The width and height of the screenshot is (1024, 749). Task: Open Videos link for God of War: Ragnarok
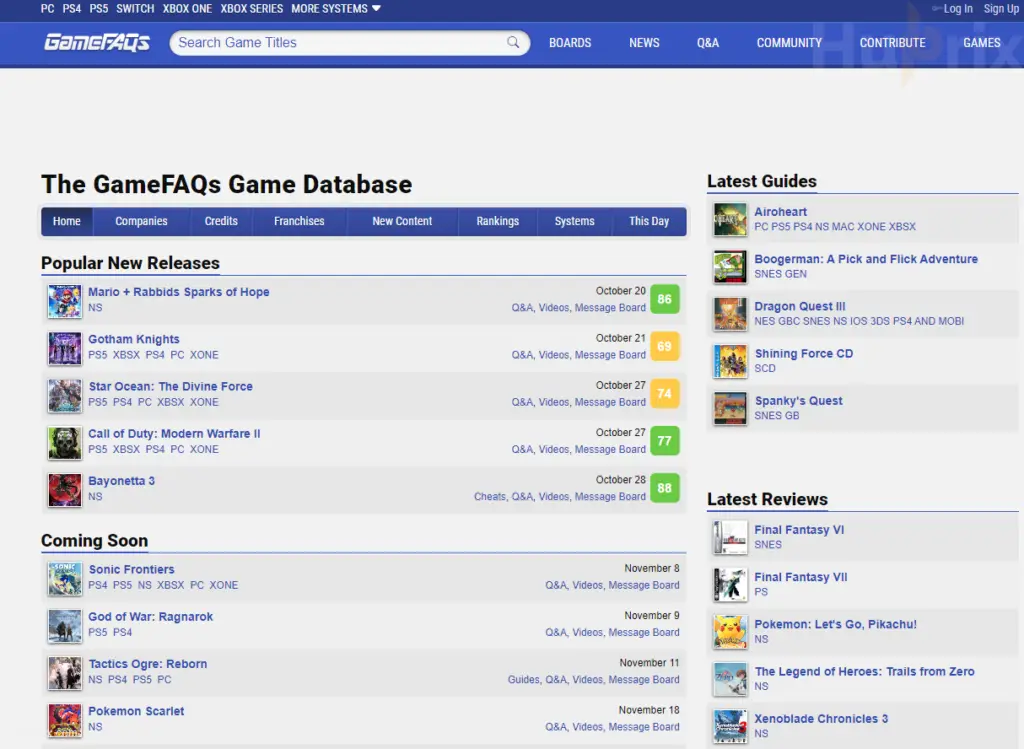[587, 632]
